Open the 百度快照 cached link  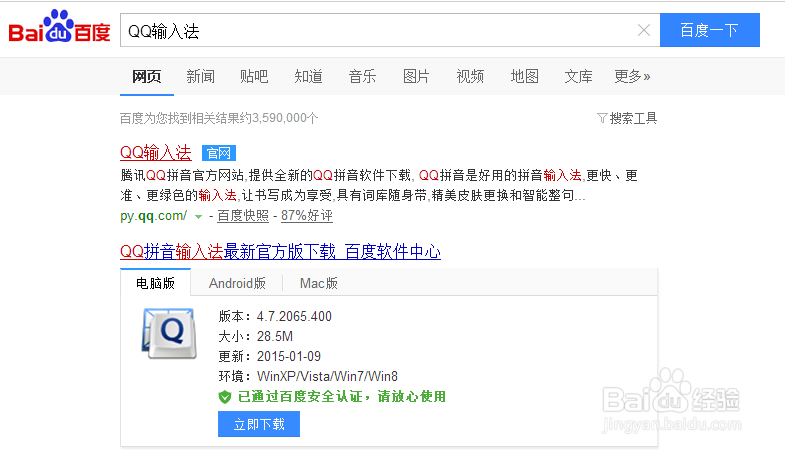pos(243,215)
